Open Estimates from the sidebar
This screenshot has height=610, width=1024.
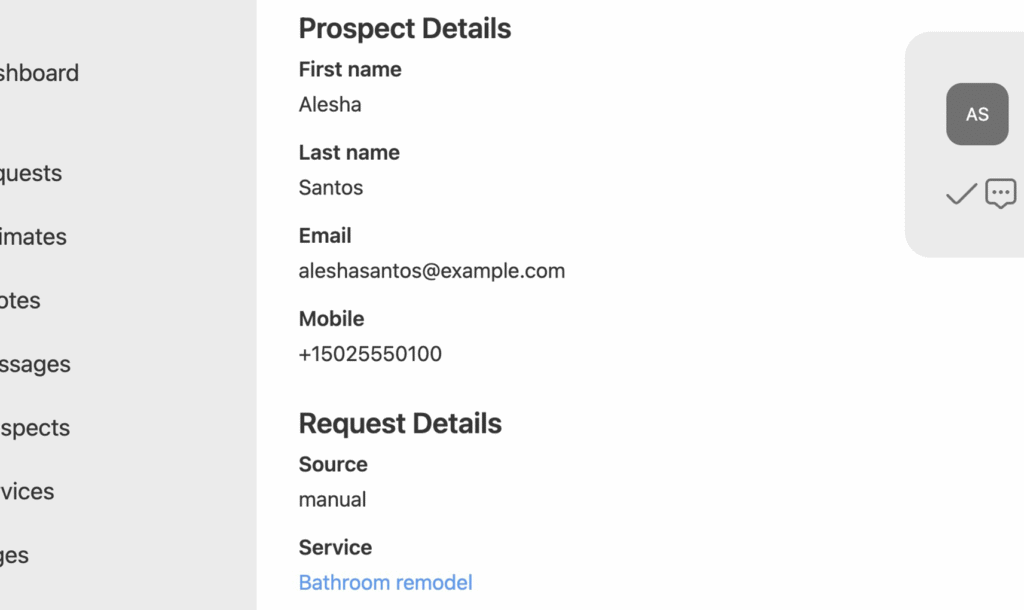click(x=32, y=237)
